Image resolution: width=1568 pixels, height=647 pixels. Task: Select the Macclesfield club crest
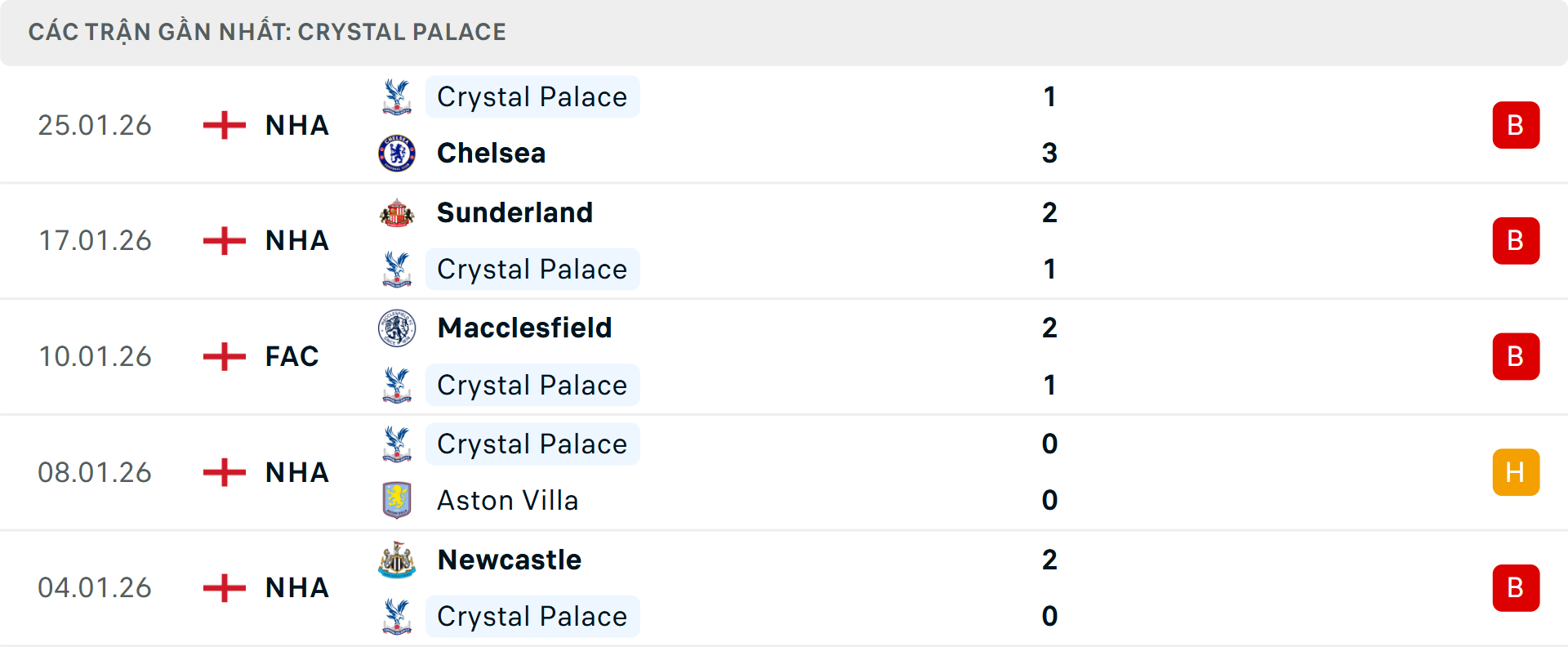click(x=397, y=328)
